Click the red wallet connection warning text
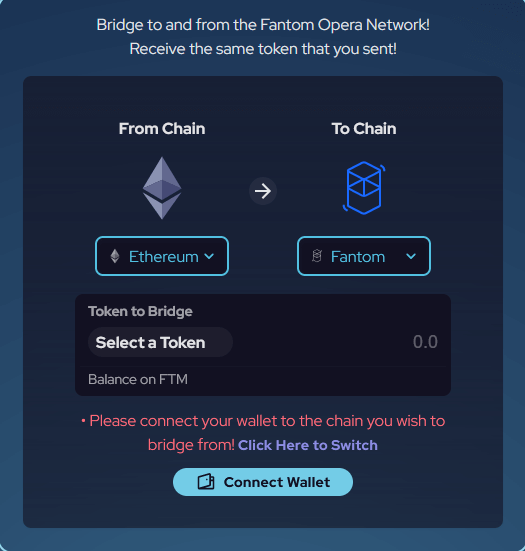 (x=263, y=433)
